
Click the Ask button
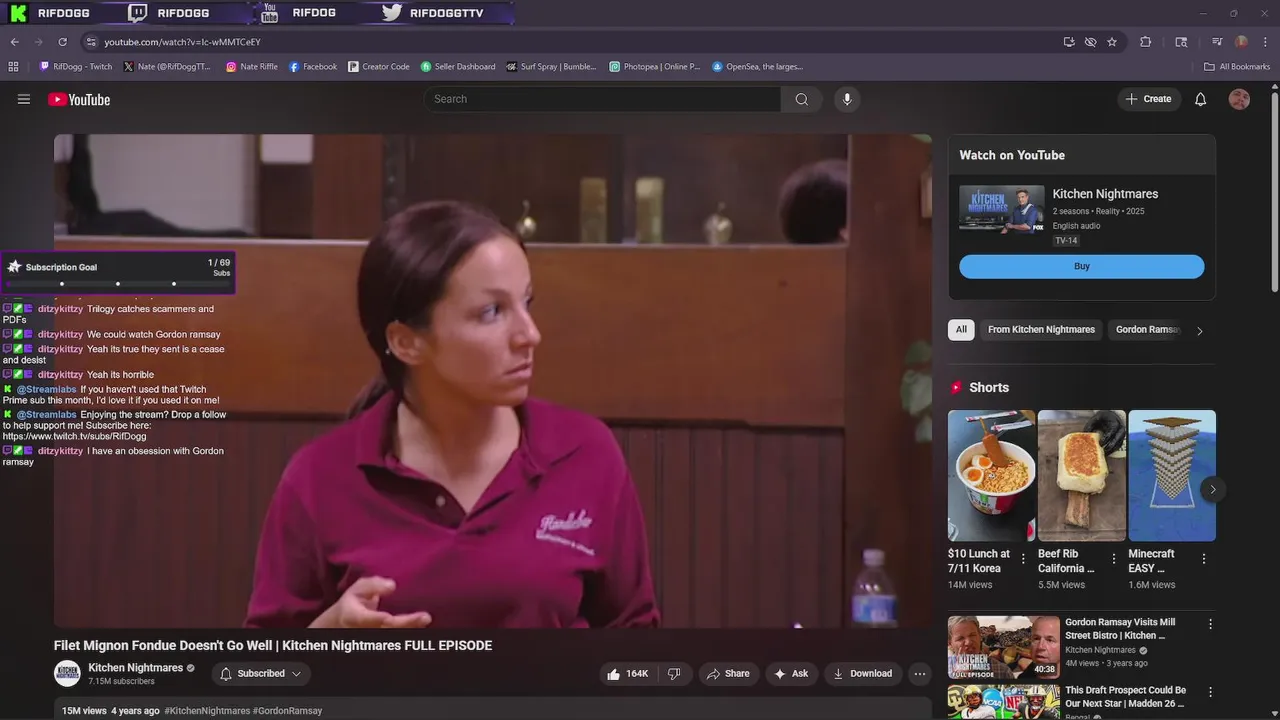(791, 674)
